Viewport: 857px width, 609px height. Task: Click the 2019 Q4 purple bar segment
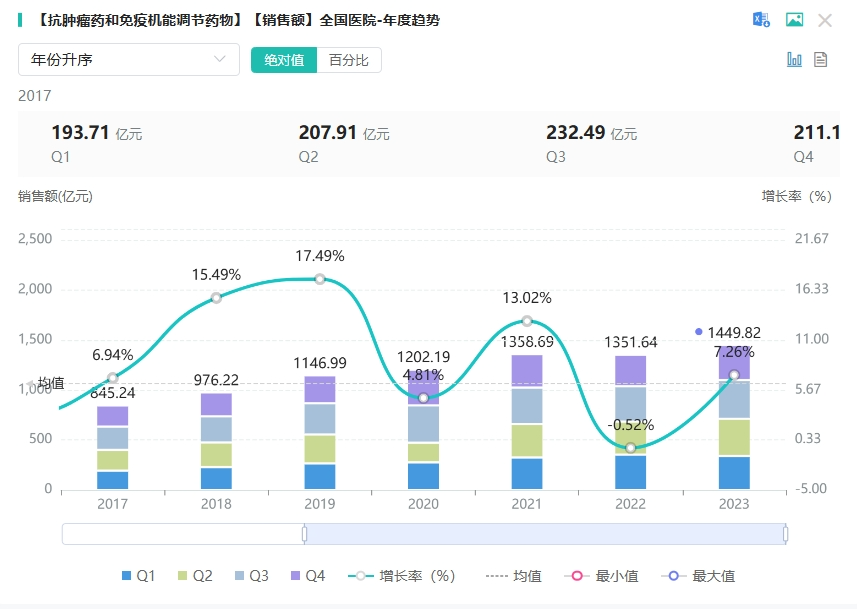pyautogui.click(x=320, y=389)
